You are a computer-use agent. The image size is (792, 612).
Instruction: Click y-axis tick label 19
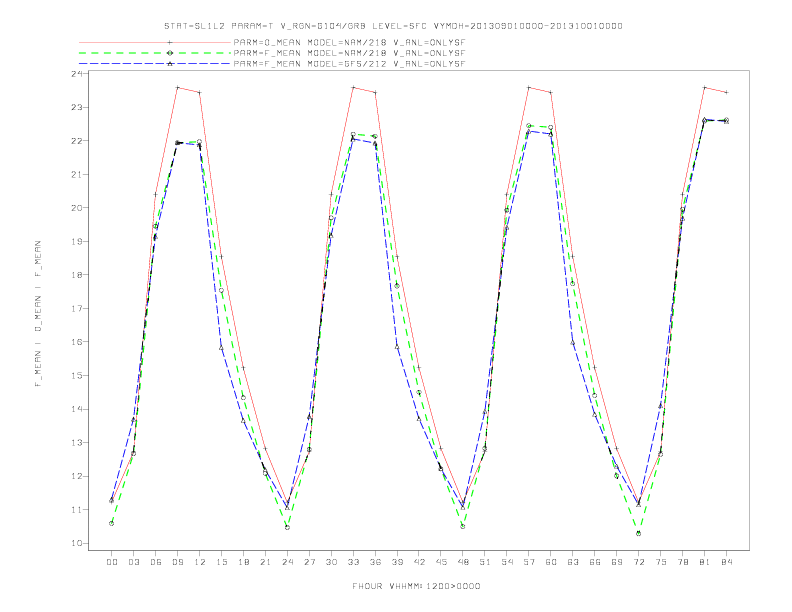point(77,241)
